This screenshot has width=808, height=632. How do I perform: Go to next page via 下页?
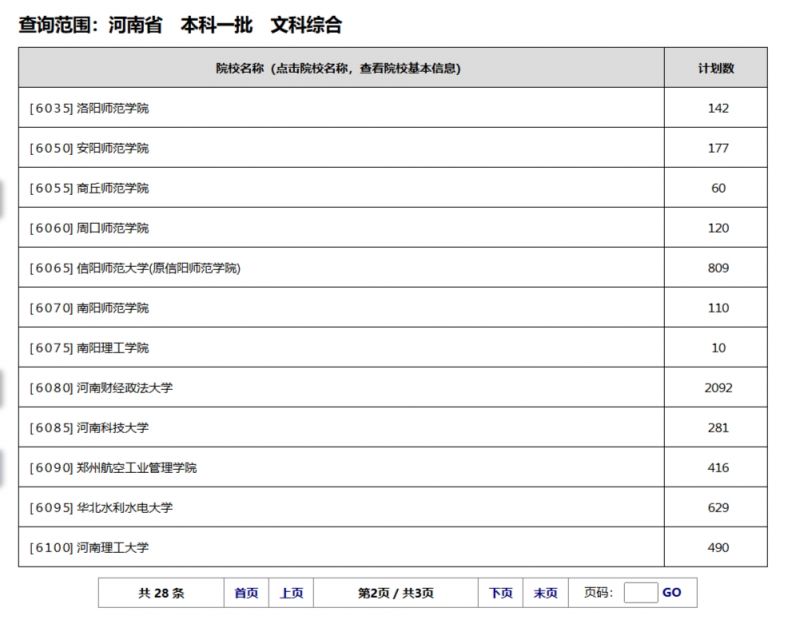501,593
